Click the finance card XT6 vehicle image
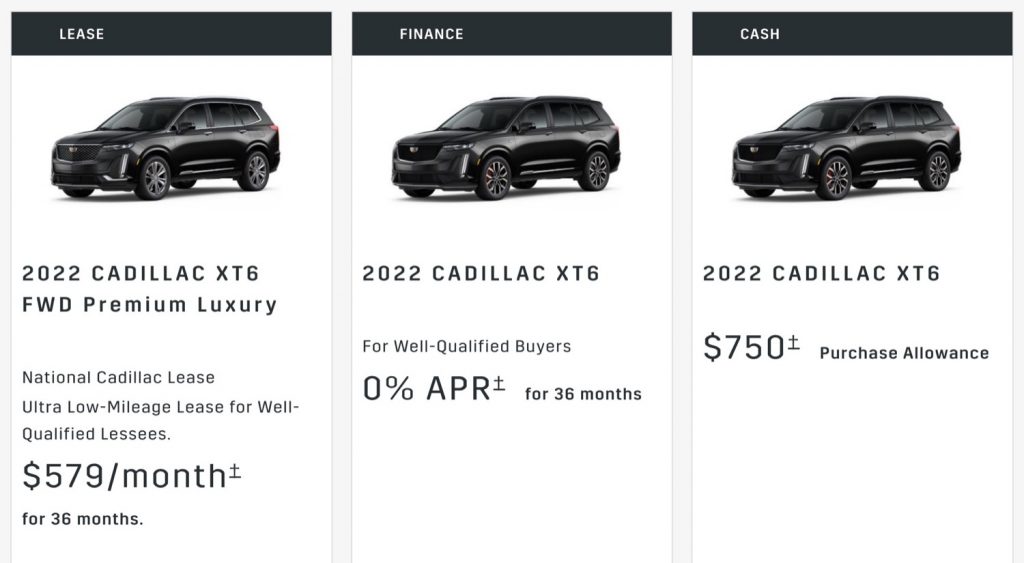This screenshot has width=1024, height=563. [506, 148]
